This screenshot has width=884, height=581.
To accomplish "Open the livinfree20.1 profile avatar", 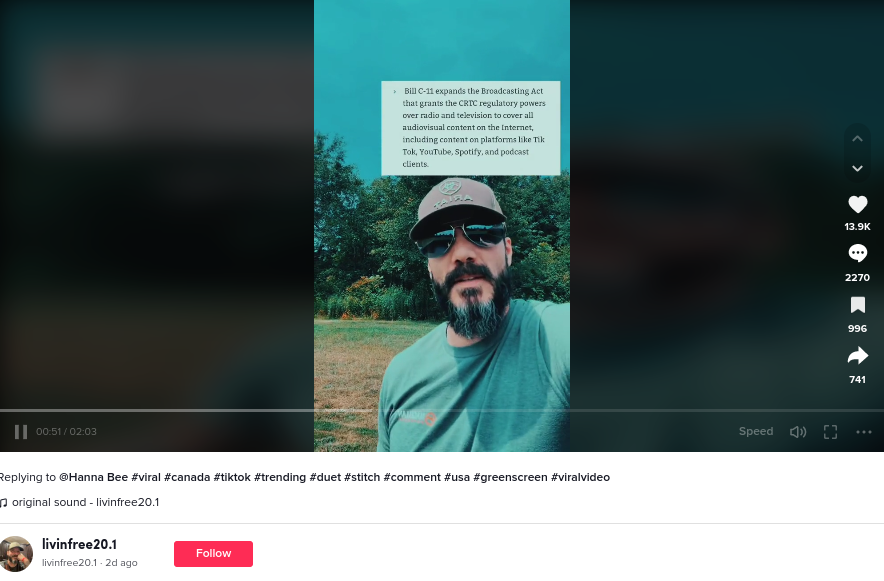I will [16, 553].
